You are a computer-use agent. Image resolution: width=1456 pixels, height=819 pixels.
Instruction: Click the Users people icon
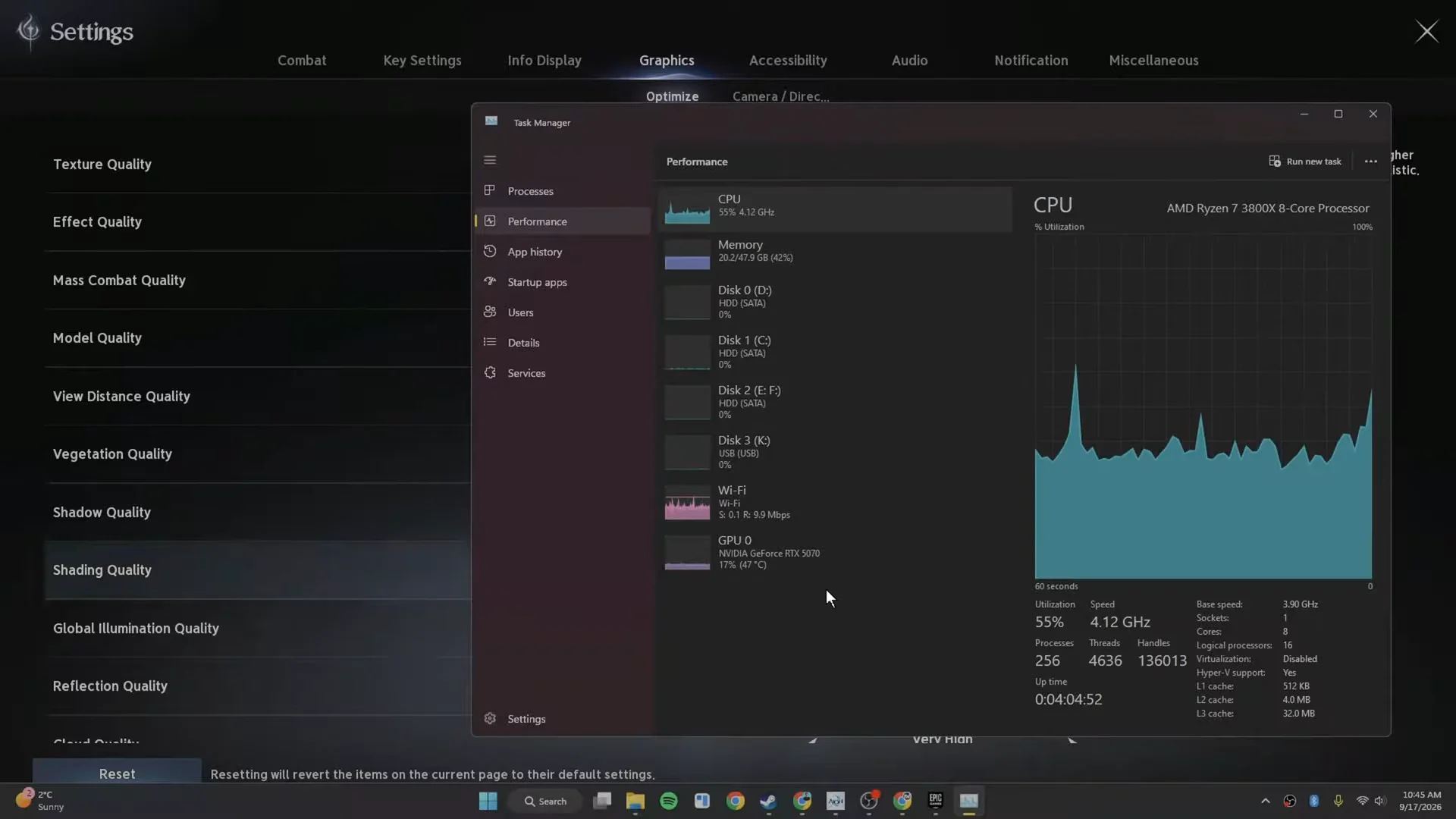tap(490, 312)
